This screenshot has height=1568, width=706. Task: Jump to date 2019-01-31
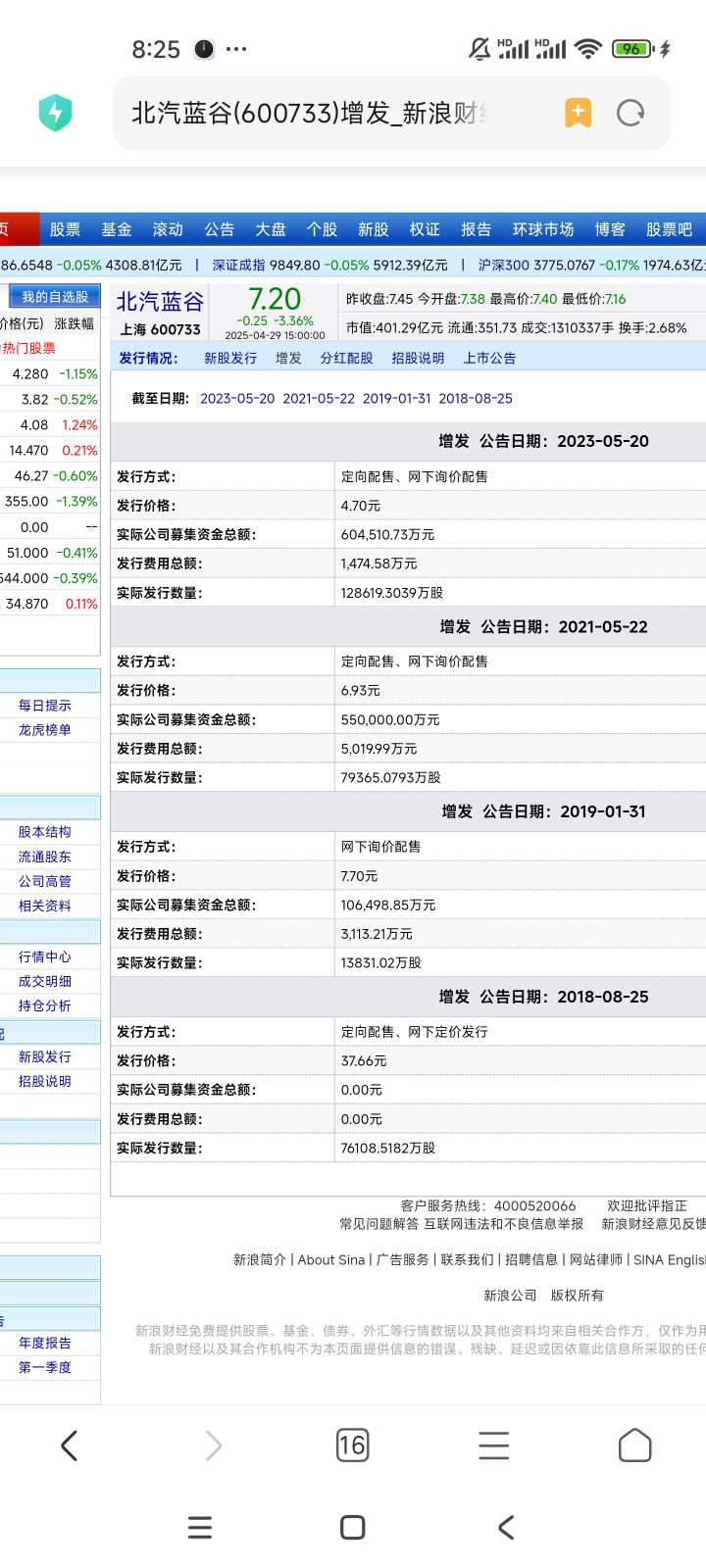[x=397, y=399]
